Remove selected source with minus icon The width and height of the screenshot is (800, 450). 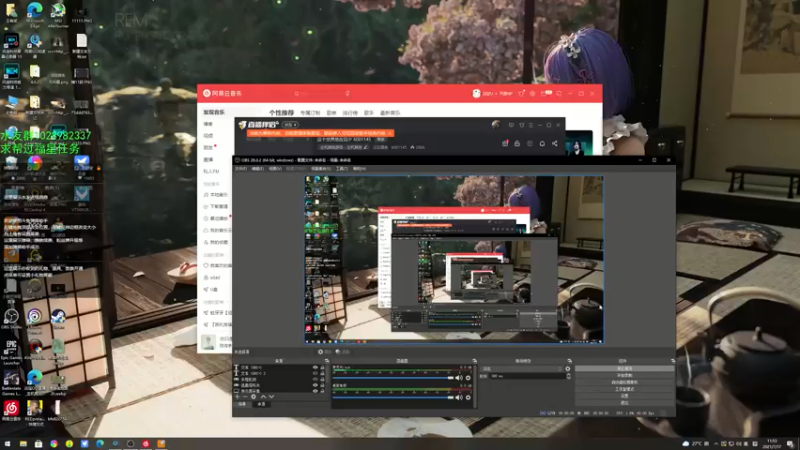[245, 396]
